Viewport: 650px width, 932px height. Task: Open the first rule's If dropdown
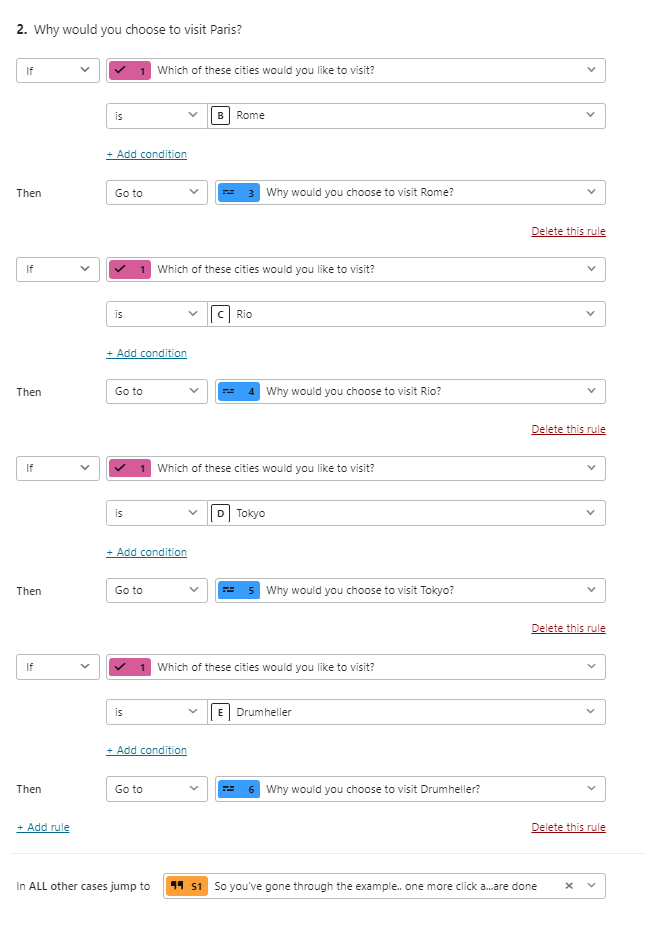pyautogui.click(x=58, y=70)
